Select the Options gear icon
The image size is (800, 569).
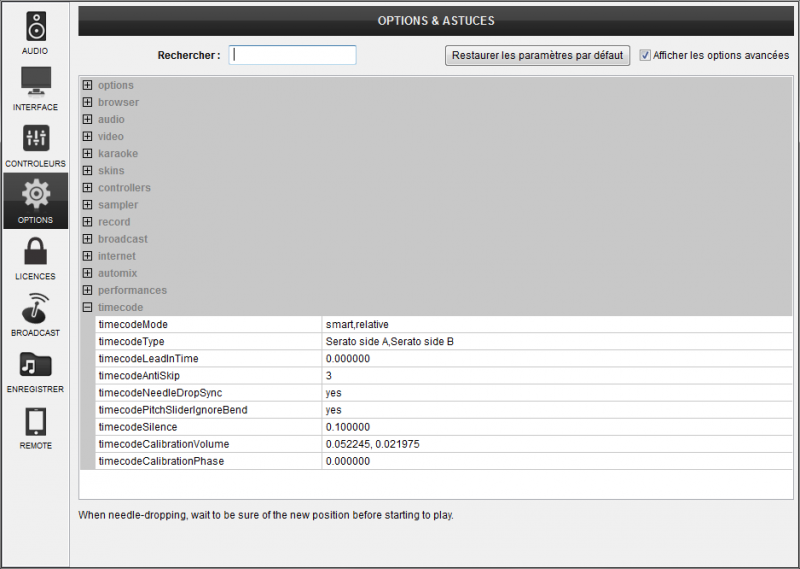tap(35, 195)
